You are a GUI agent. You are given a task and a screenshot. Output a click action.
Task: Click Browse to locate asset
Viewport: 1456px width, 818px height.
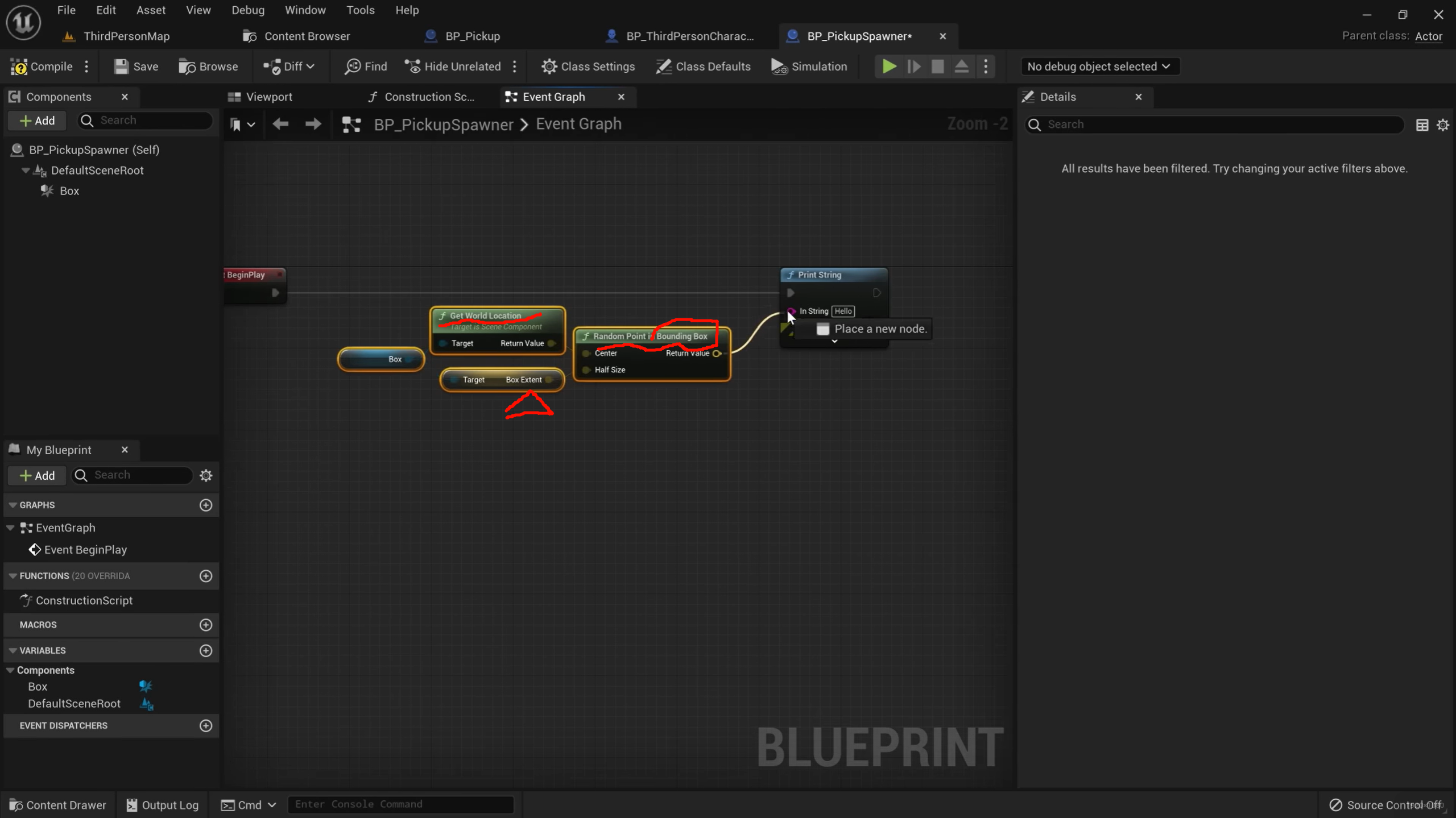tap(208, 67)
